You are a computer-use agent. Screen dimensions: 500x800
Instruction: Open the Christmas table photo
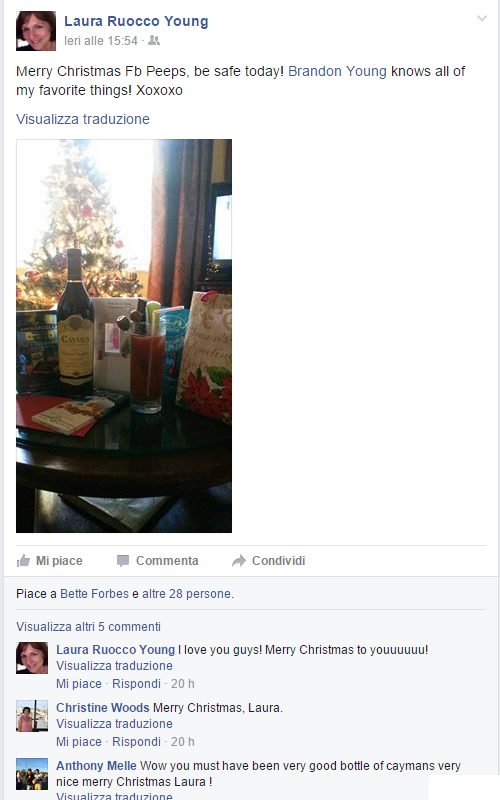(124, 336)
